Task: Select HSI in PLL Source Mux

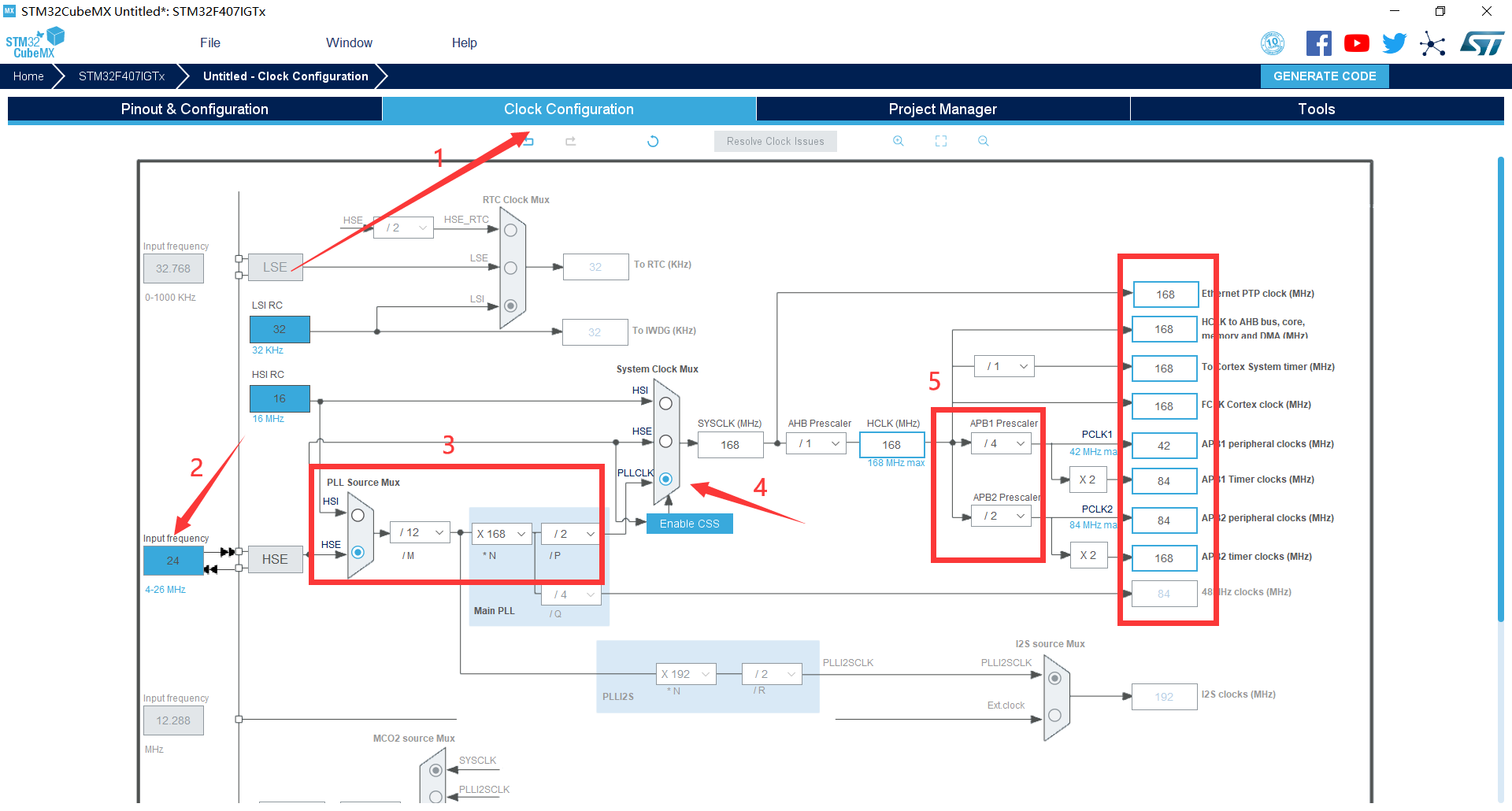Action: click(358, 515)
